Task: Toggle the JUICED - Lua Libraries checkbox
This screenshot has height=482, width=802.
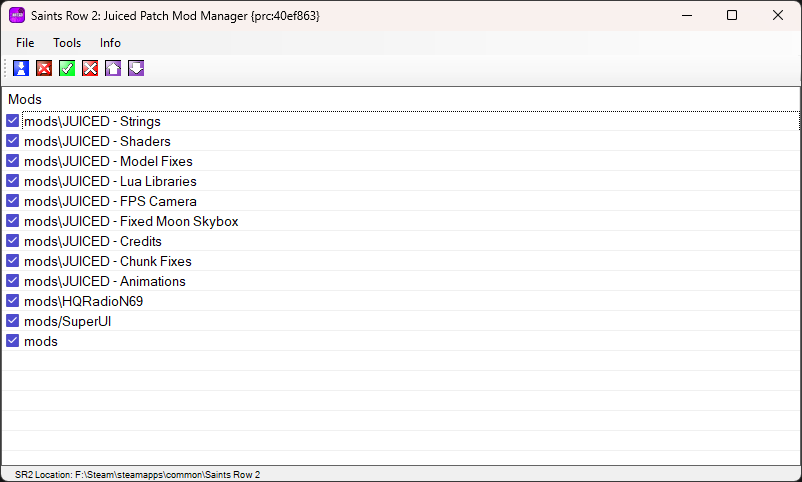Action: [x=13, y=181]
